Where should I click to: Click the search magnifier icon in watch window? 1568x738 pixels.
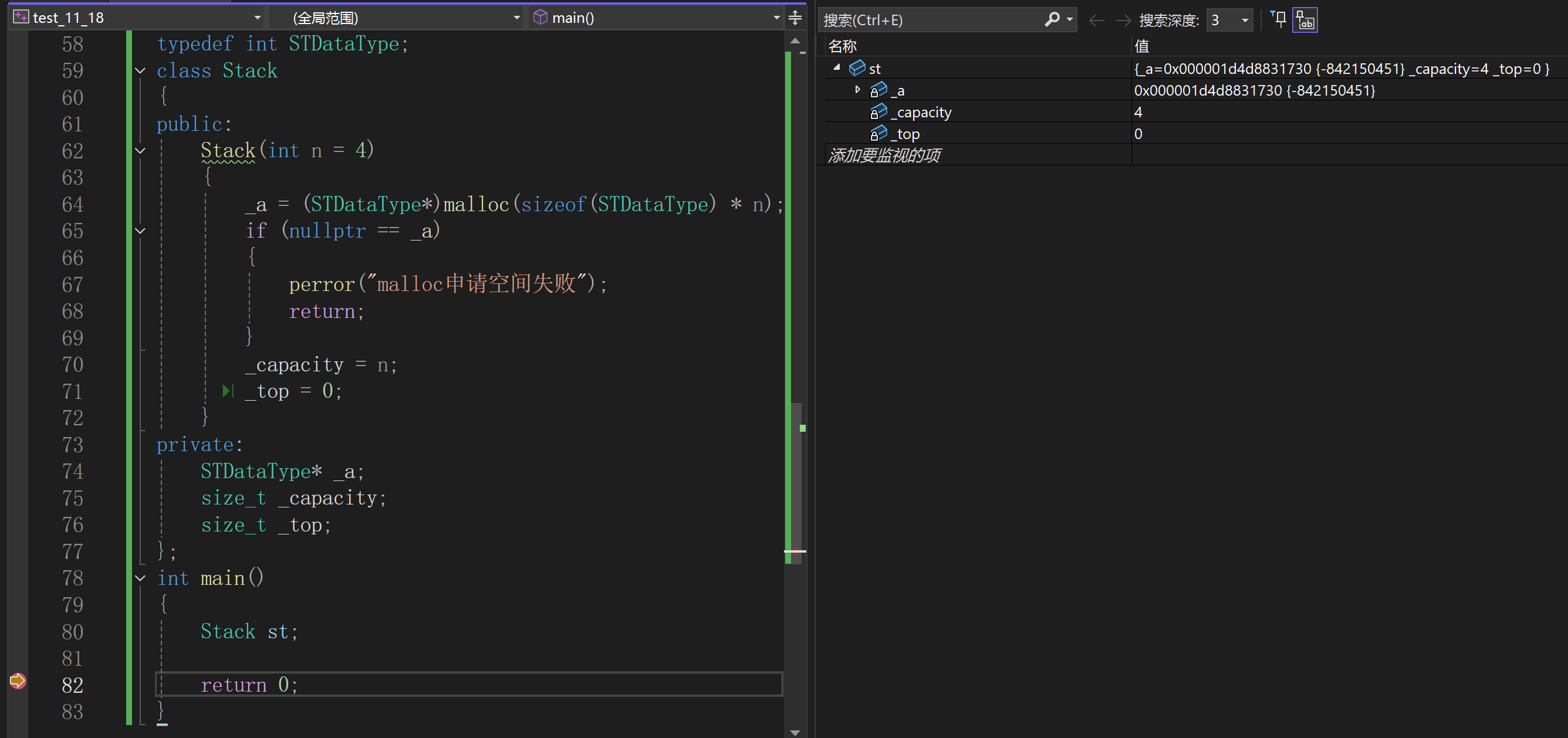pyautogui.click(x=1052, y=19)
